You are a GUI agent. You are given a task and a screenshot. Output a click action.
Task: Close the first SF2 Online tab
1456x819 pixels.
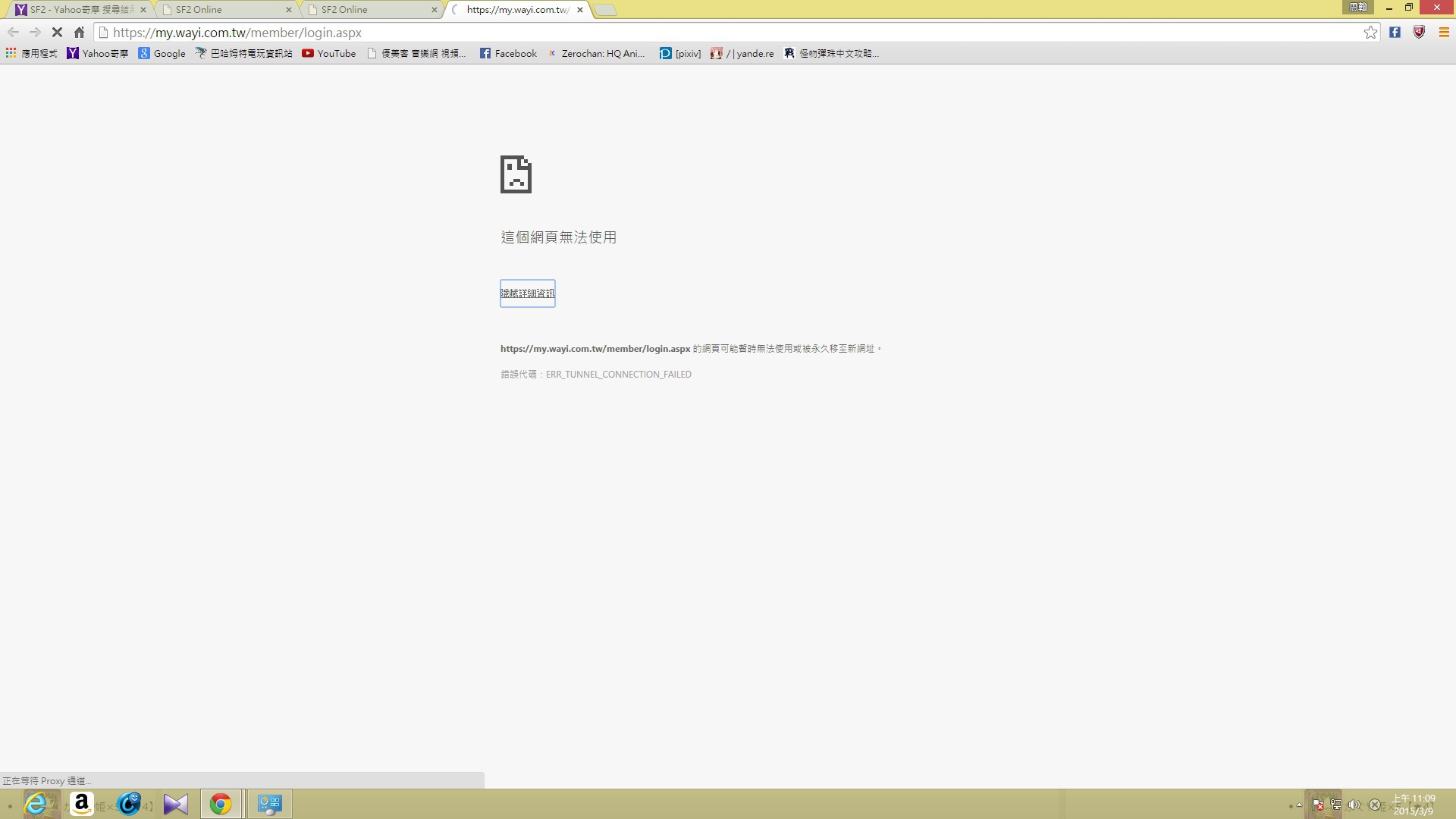pos(288,10)
